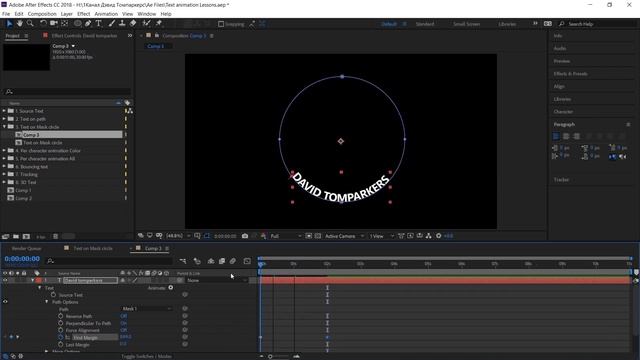Viewport: 640px width, 360px height.
Task: Switch to the Small Screen workspace
Action: (x=467, y=24)
